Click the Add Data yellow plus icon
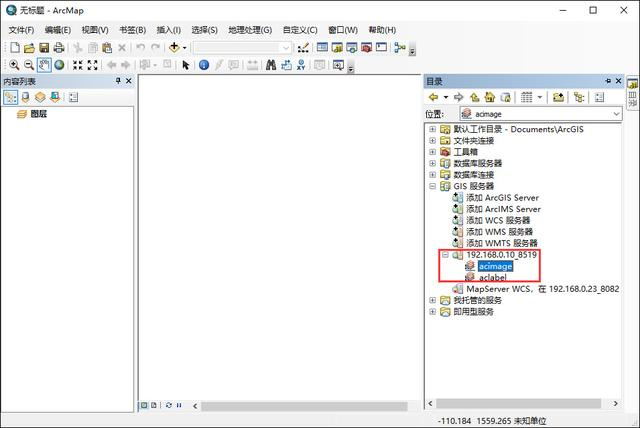This screenshot has height=428, width=640. pos(174,47)
